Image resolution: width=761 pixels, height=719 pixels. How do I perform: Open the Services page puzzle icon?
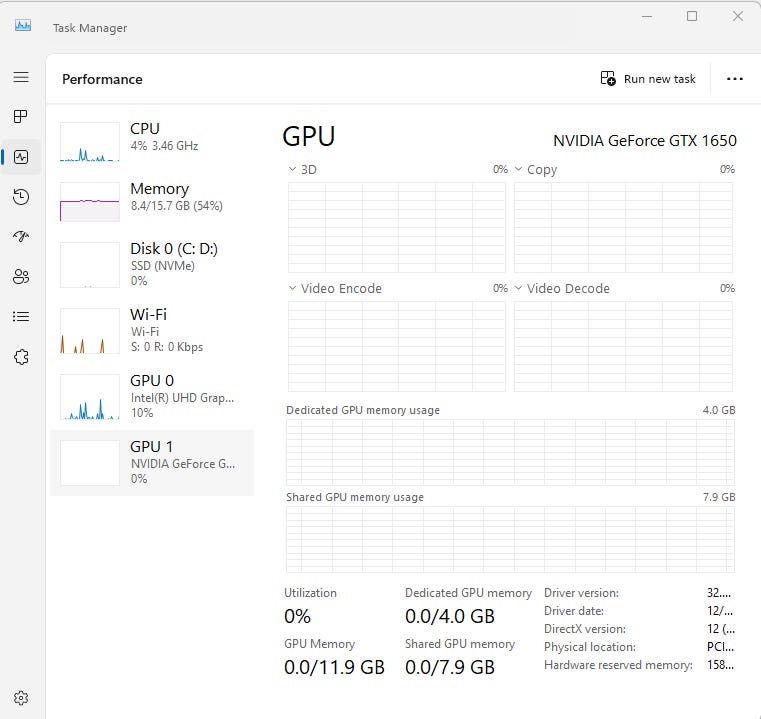click(x=21, y=357)
